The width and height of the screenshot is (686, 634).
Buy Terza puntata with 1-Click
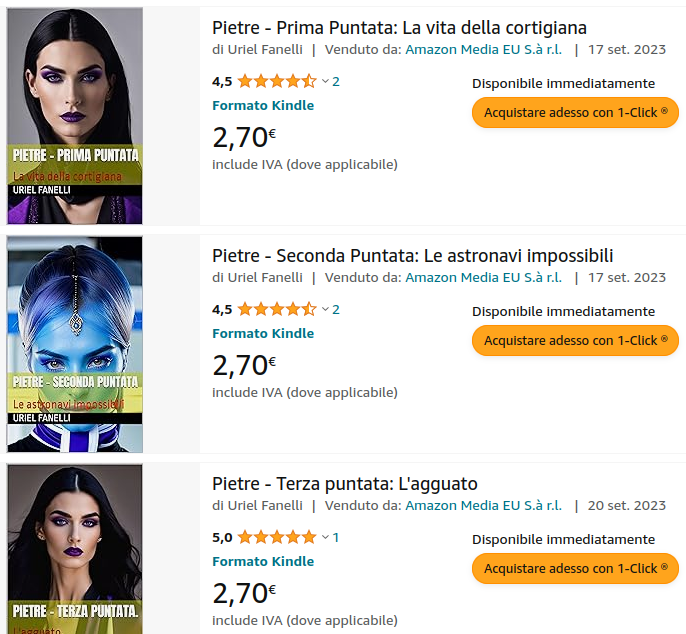tap(575, 568)
